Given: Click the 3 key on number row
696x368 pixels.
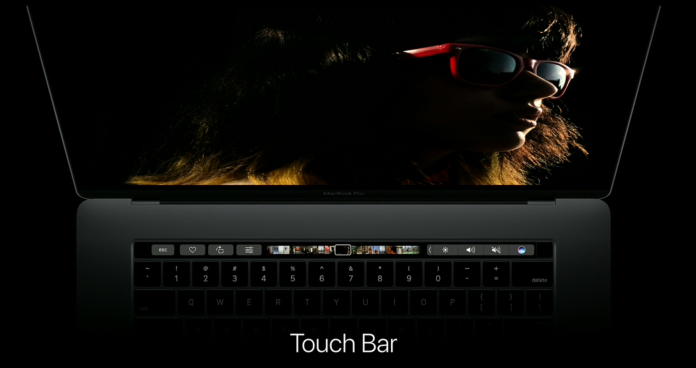Looking at the screenshot, I should [234, 274].
